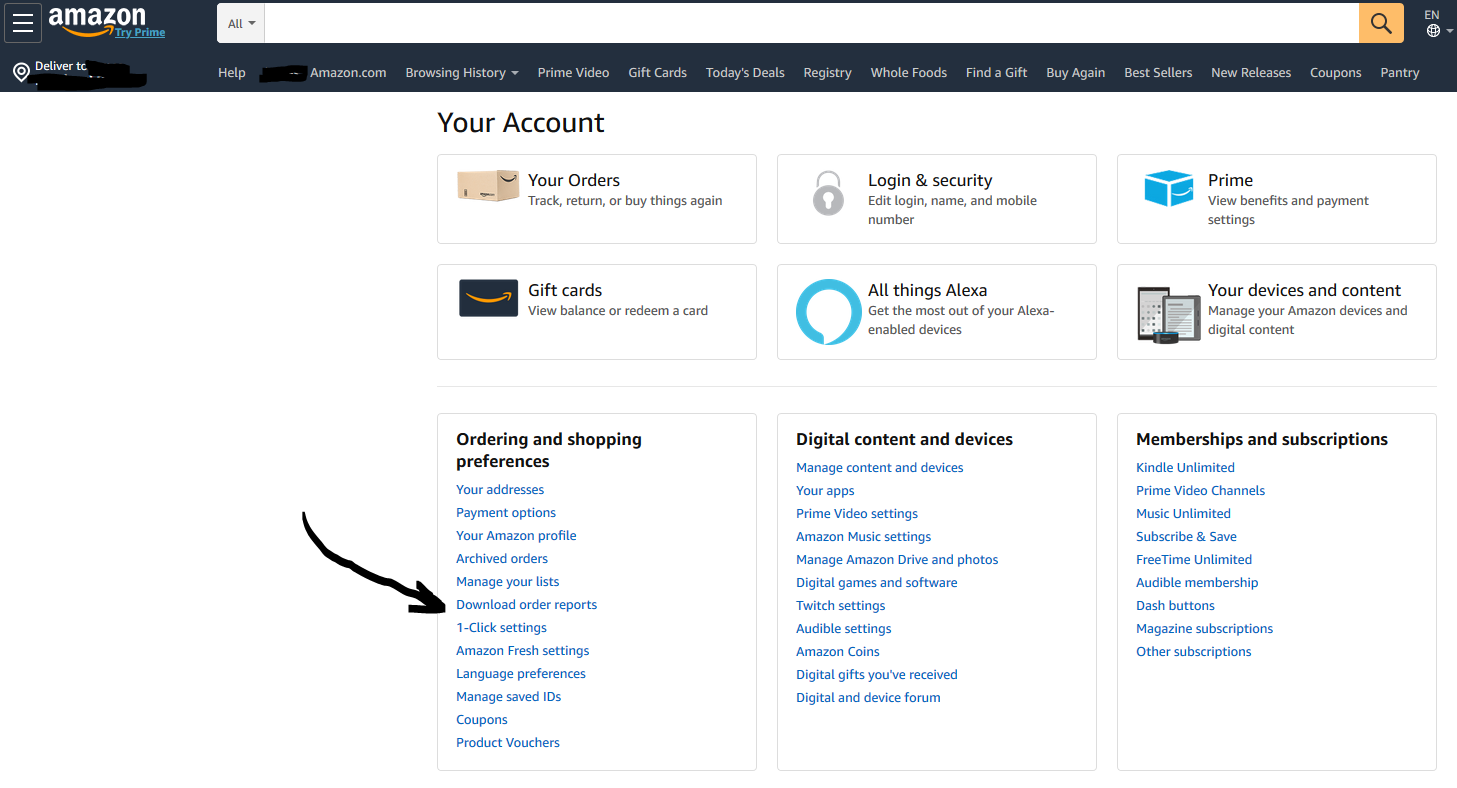Open the All search category dropdown
Viewport: 1457px width, 788px height.
tap(240, 22)
